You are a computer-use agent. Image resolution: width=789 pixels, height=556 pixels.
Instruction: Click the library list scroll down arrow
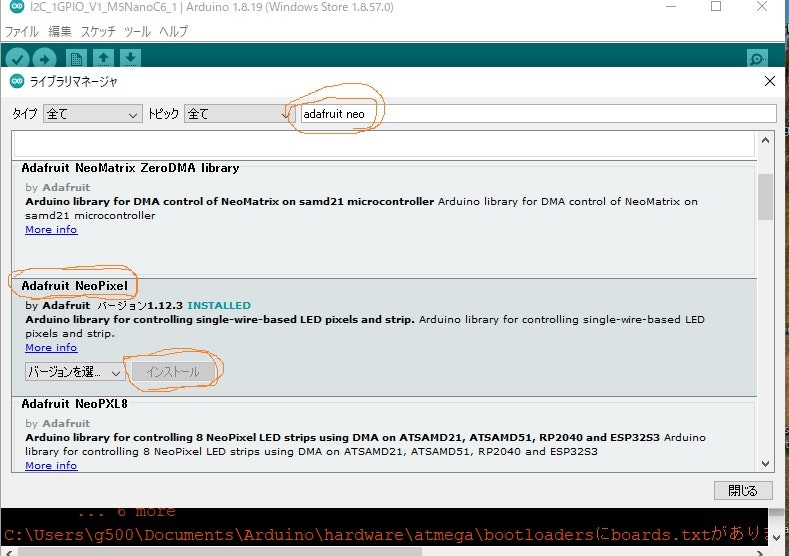[765, 463]
